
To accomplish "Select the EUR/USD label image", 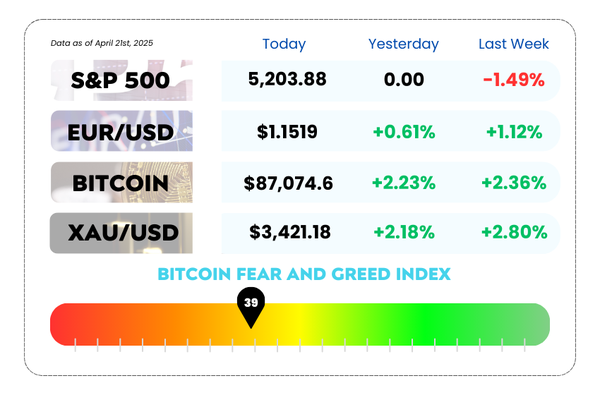I will (121, 131).
